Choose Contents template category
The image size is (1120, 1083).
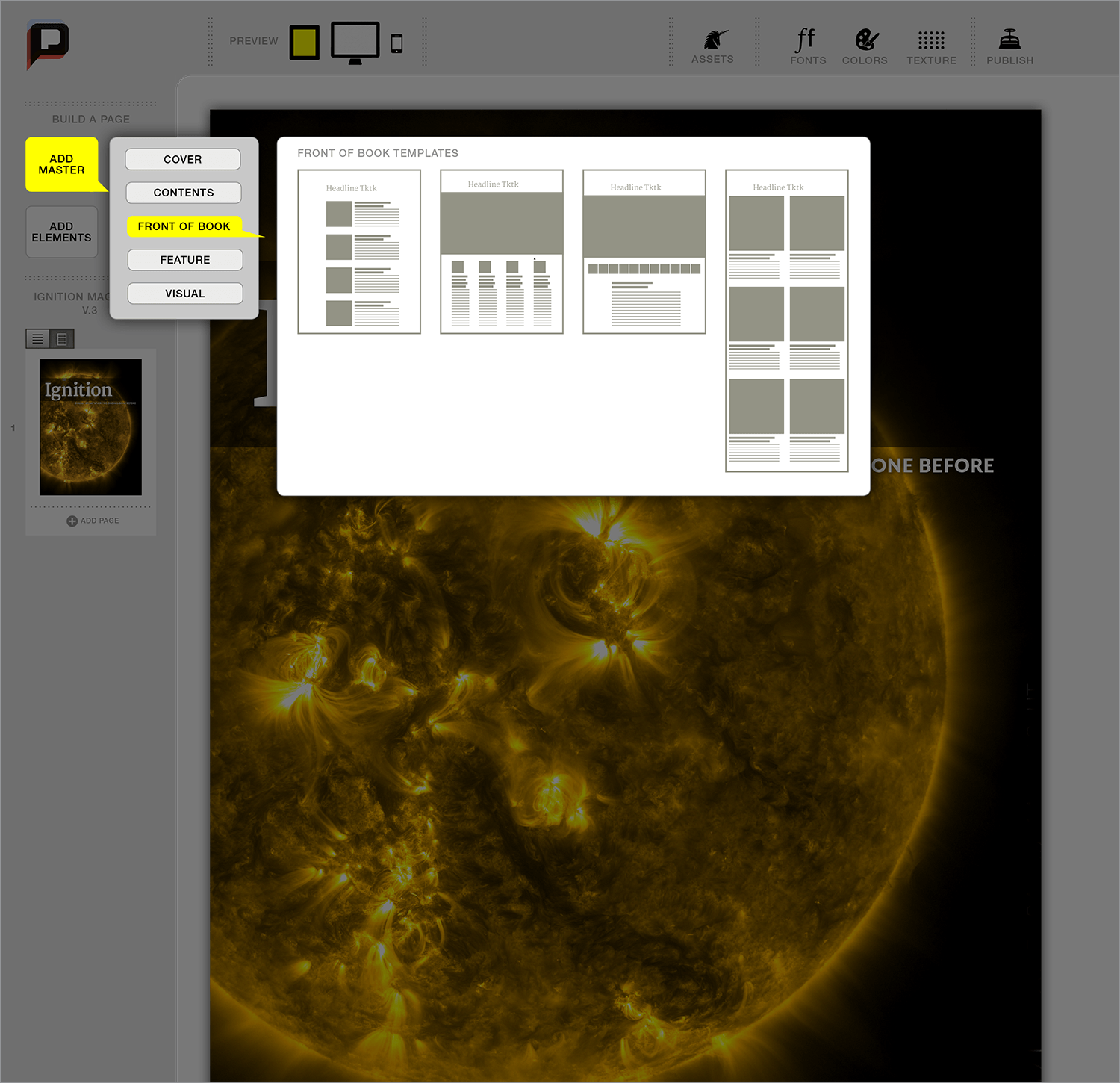(184, 193)
